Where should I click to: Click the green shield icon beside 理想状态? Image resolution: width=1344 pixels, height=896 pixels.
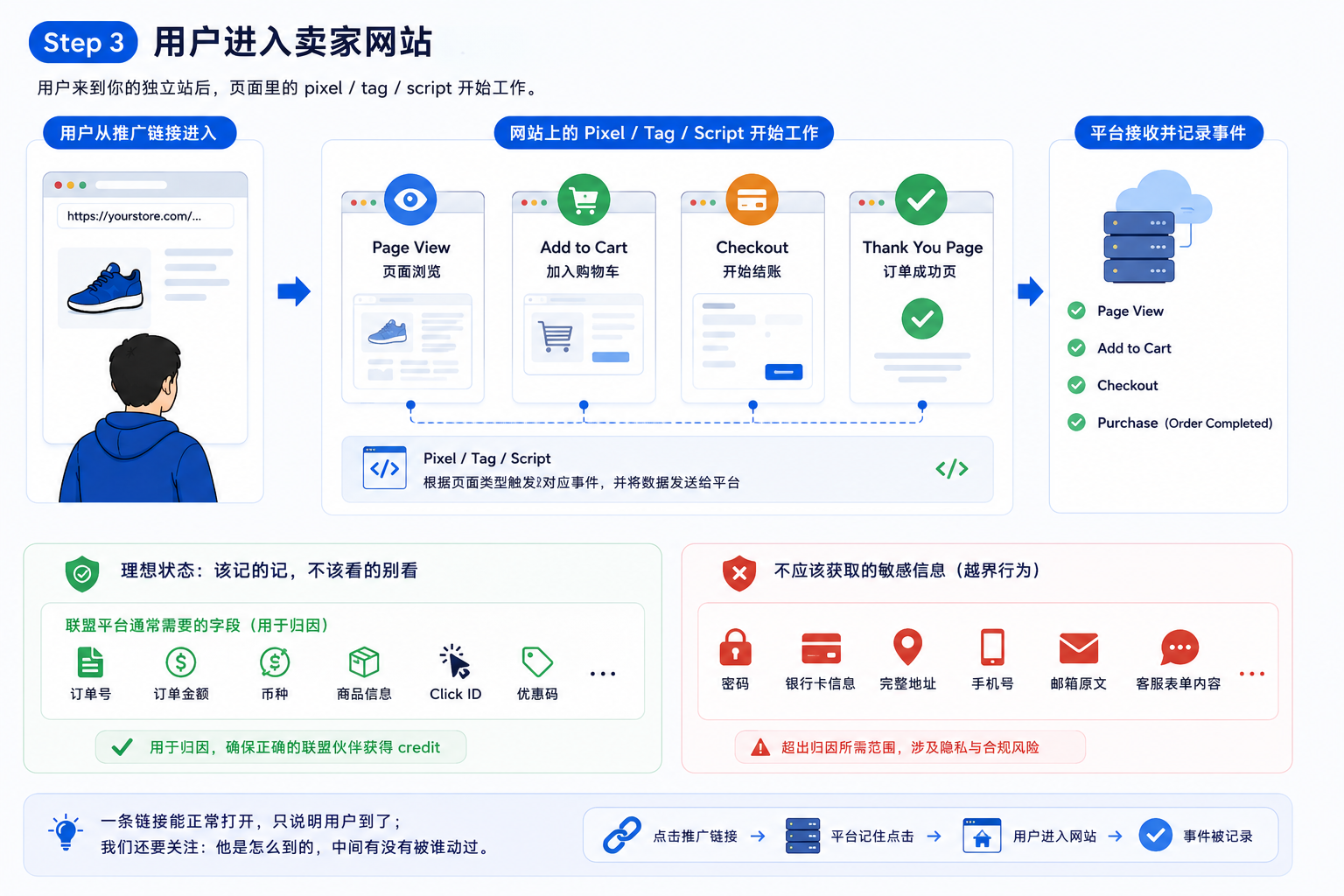tap(82, 574)
